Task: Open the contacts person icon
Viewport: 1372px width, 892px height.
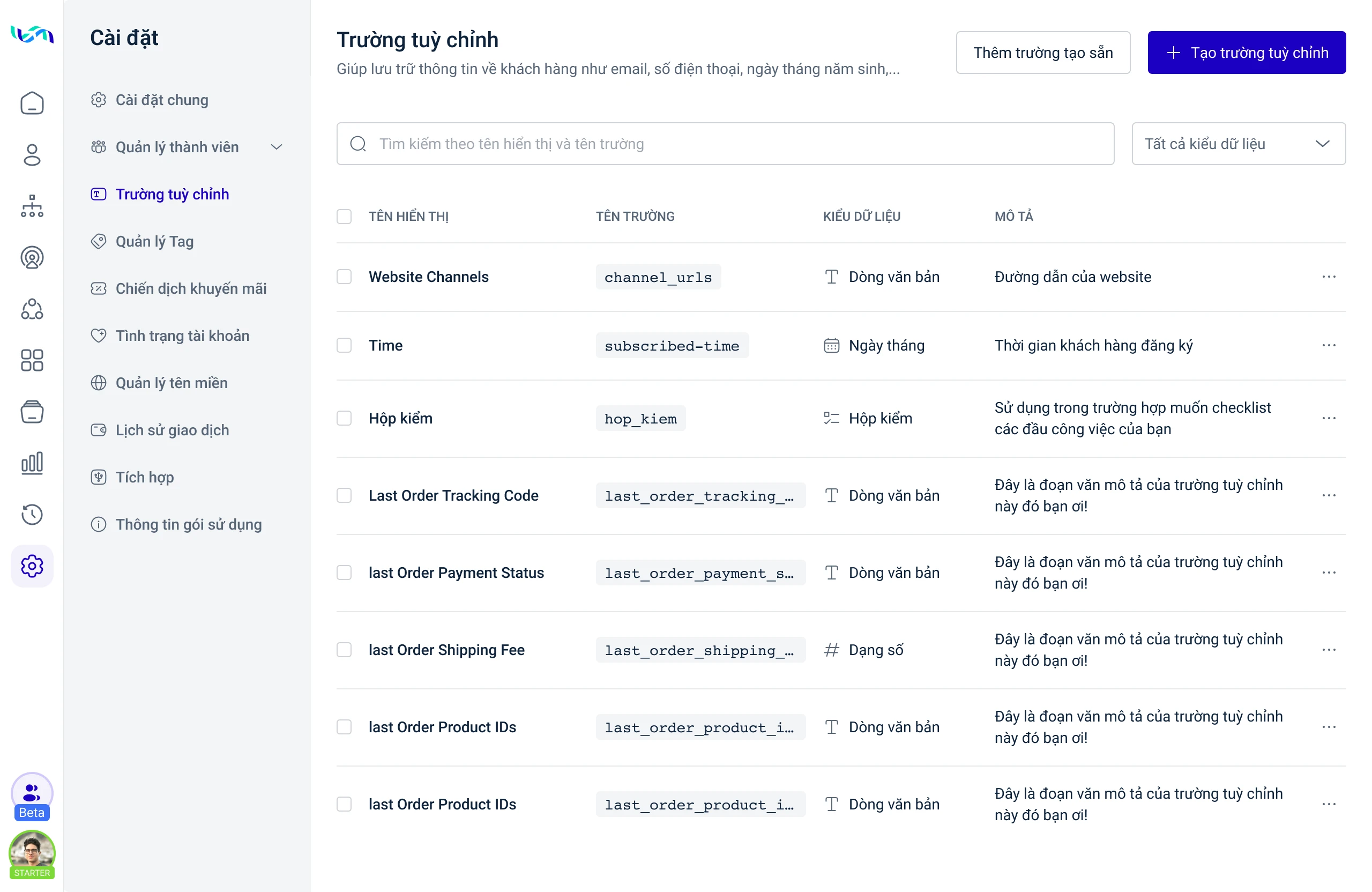Action: pos(32,154)
